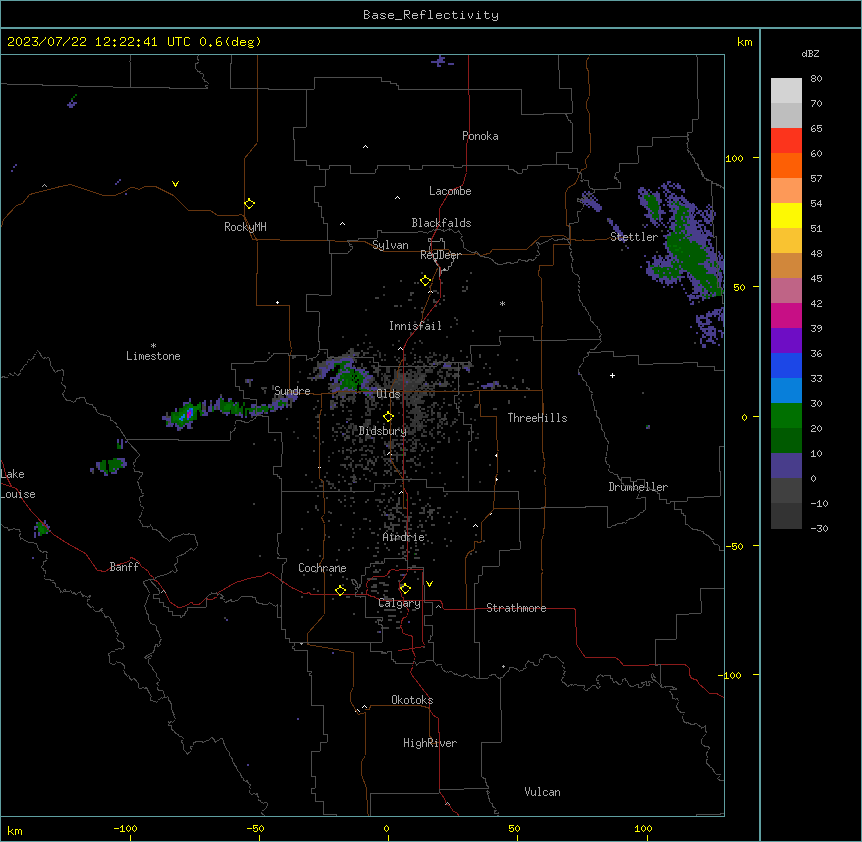Screen dimensions: 862x842
Task: Click the Base_Reflectivity title
Action: [431, 15]
